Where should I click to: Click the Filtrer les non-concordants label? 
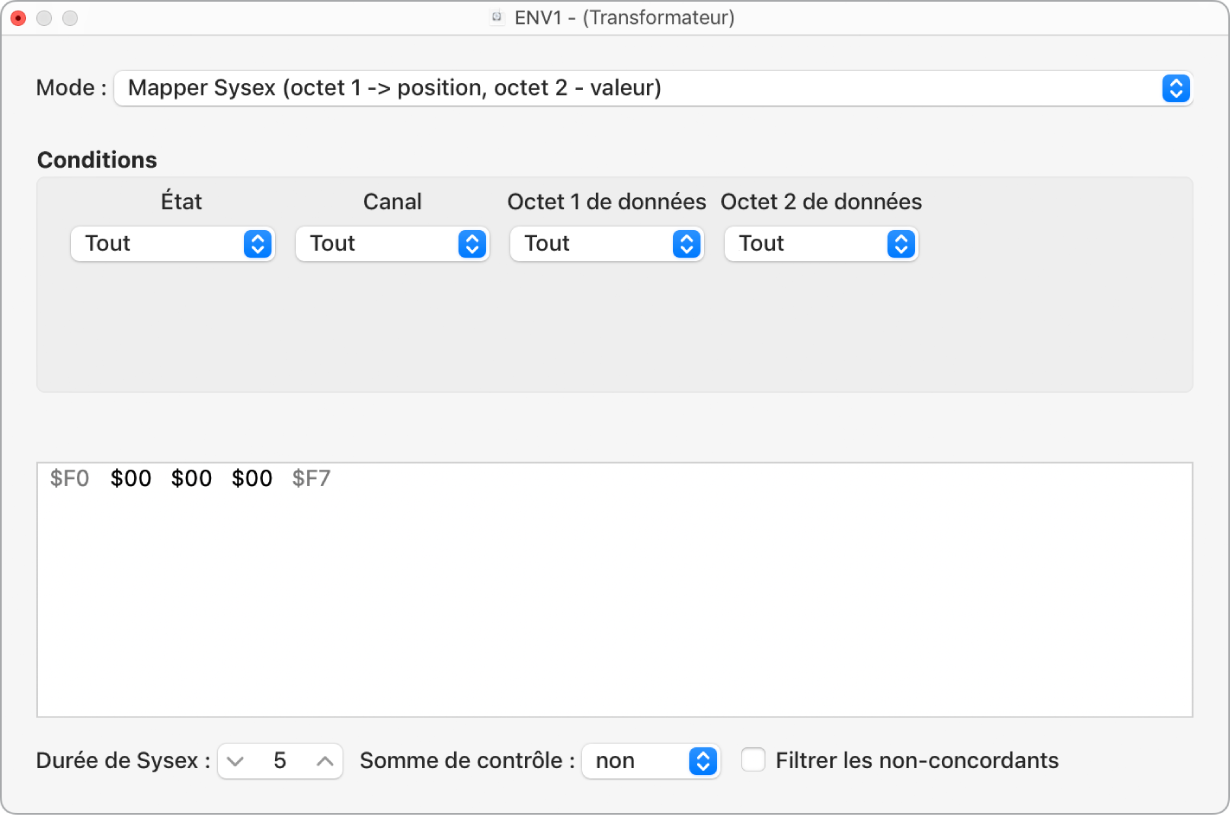(917, 761)
